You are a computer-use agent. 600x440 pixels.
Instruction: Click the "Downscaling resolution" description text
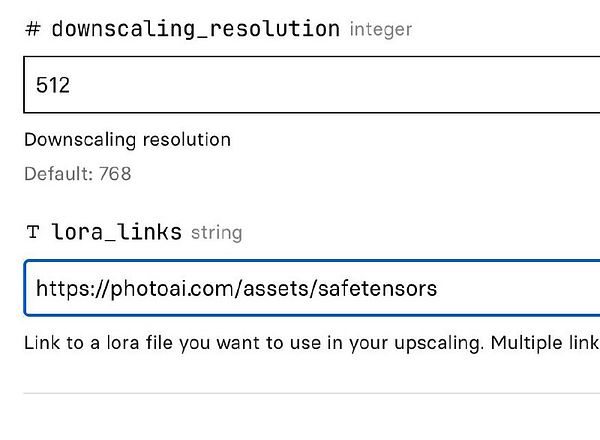[x=127, y=139]
